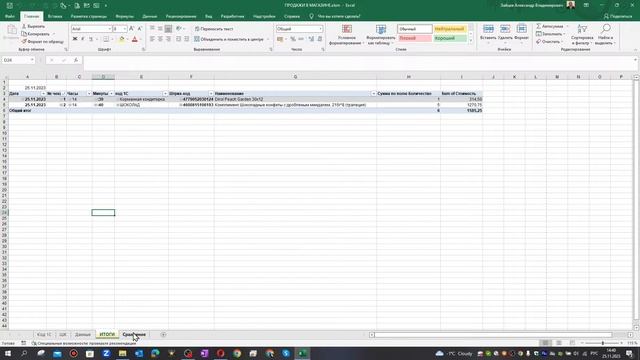This screenshot has height=360, width=640.
Task: Click the insert function fx button
Action: click(76, 60)
